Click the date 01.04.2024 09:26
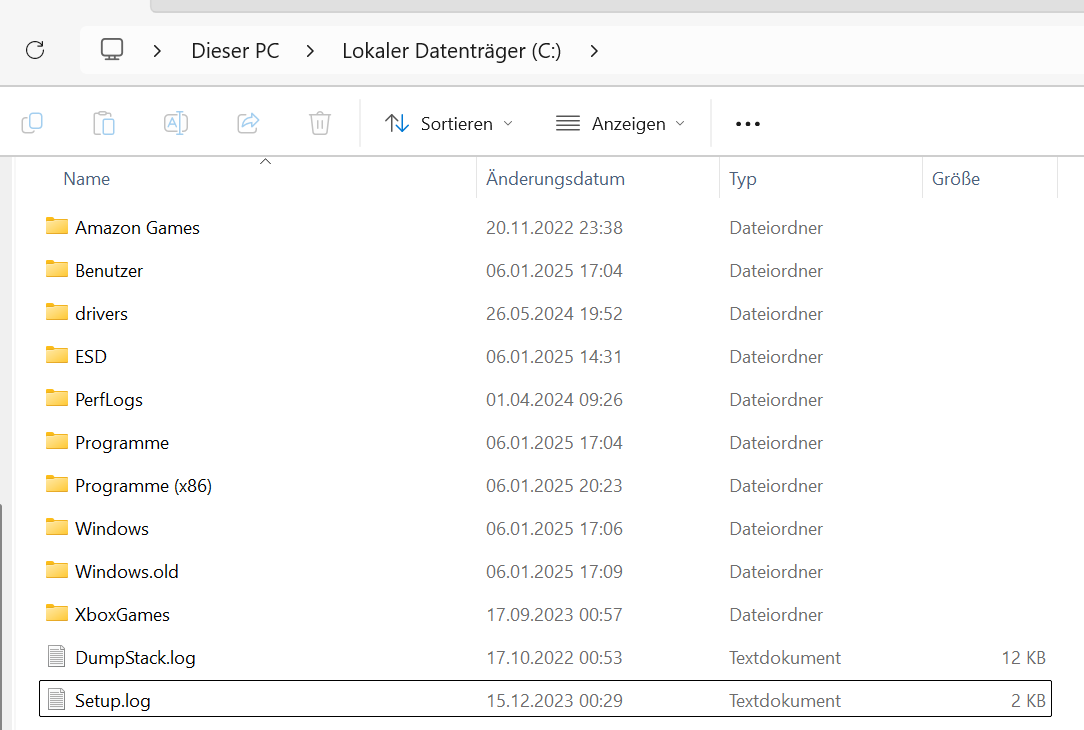The image size is (1084, 730). [554, 400]
